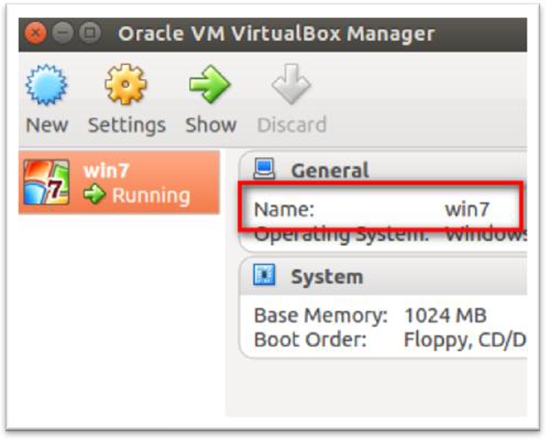
Task: Click the Show toolbar label
Action: click(211, 125)
